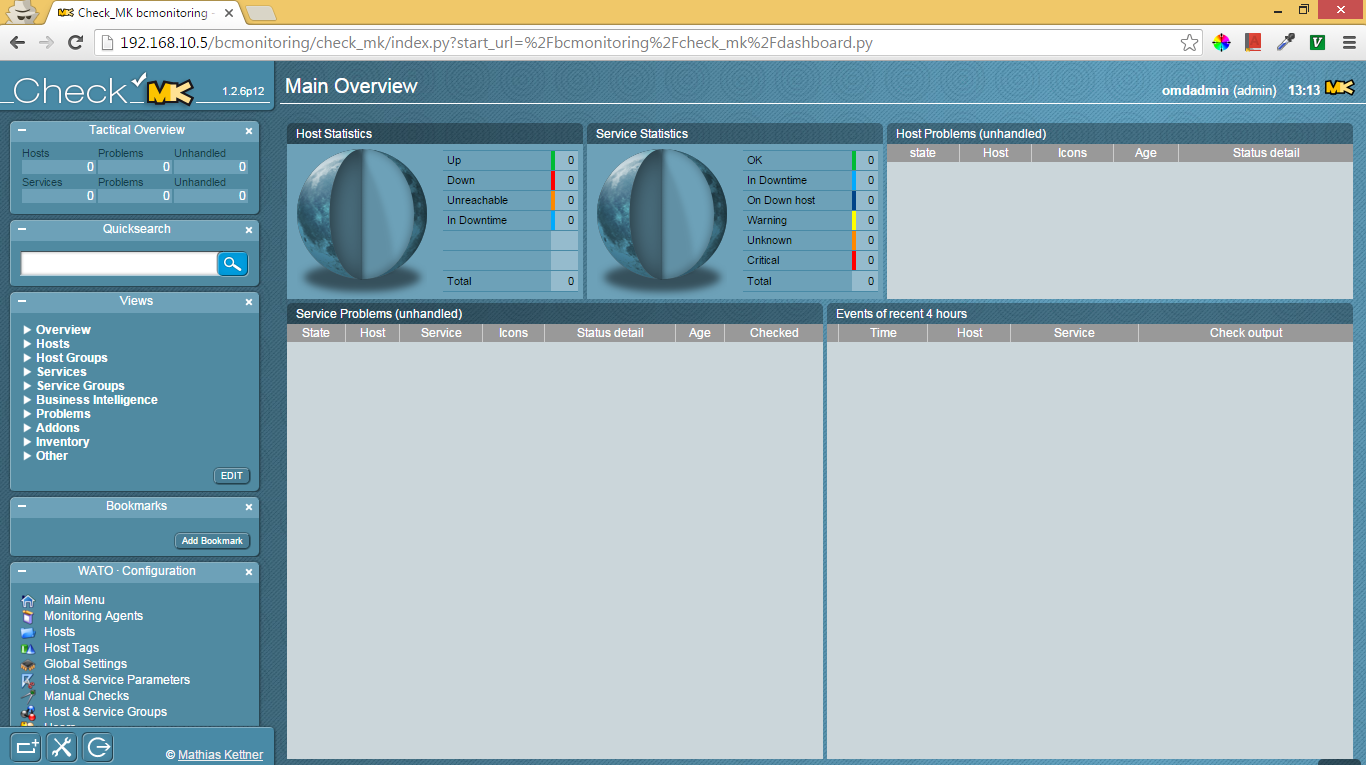Click the Quicksearch magnifier button

(x=232, y=264)
